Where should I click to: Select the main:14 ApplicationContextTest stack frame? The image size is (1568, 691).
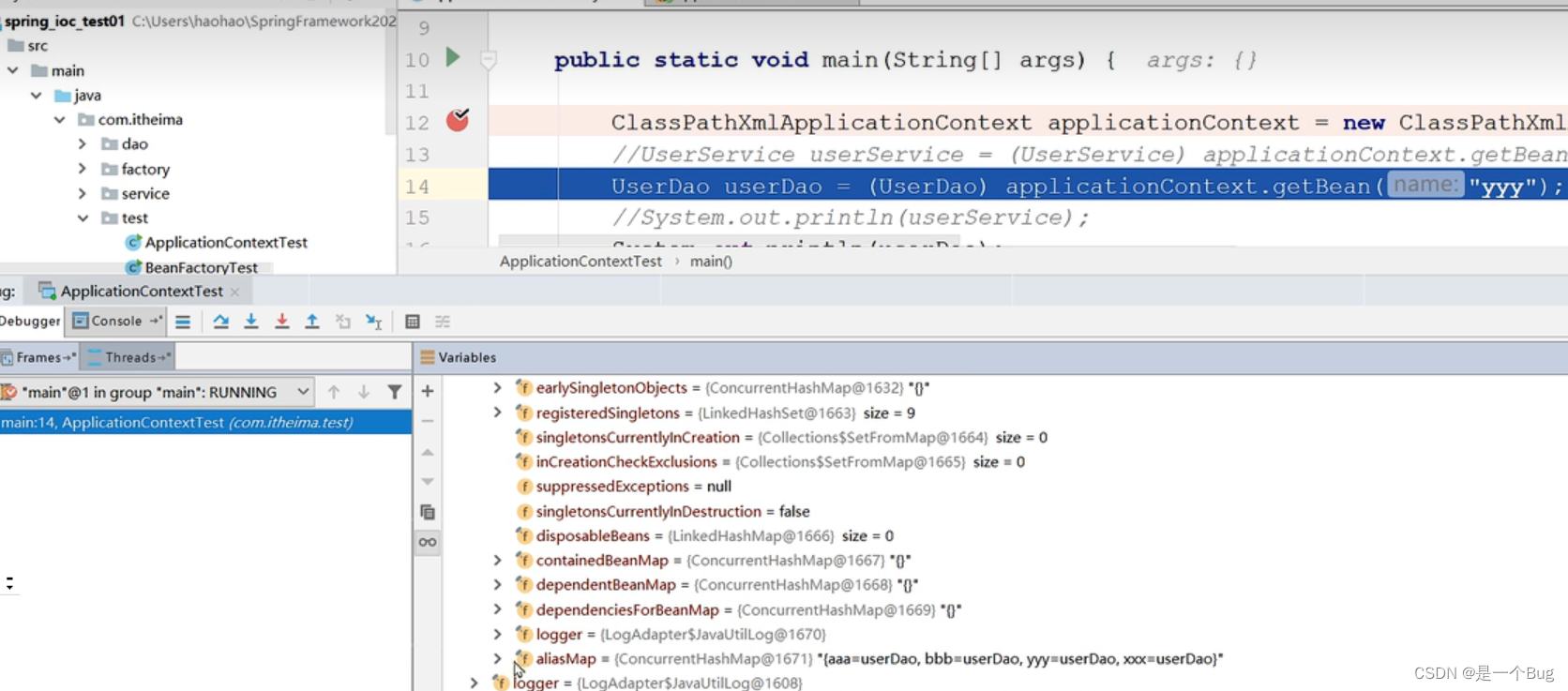[205, 423]
